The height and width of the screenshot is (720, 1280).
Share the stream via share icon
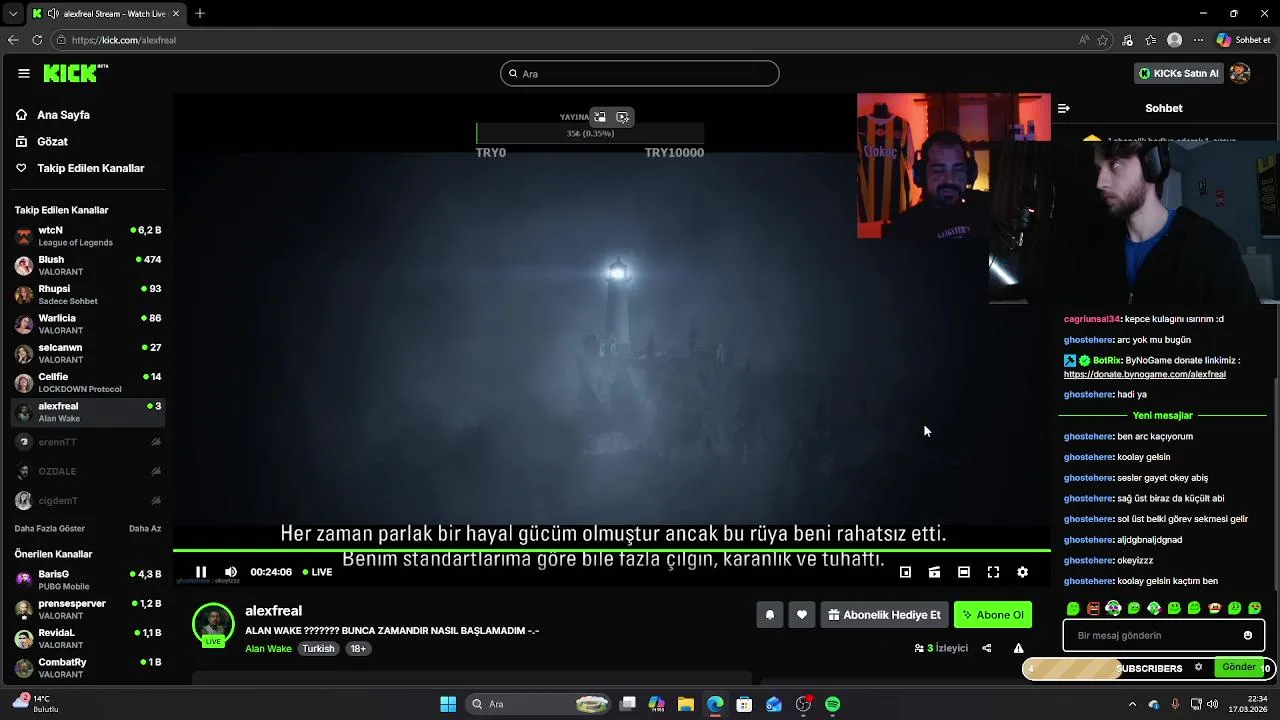tap(987, 648)
